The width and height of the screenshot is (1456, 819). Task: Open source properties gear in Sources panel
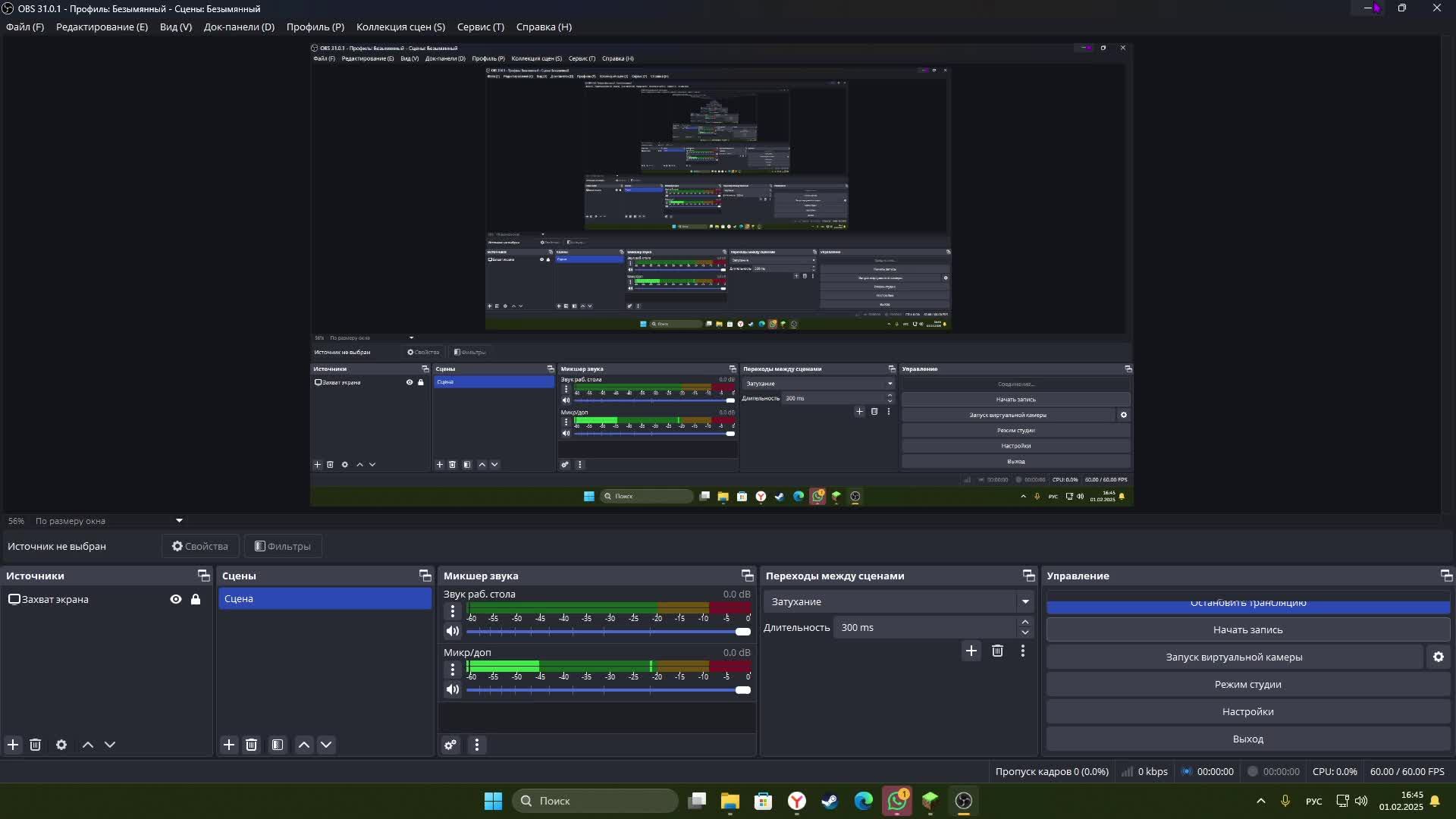61,745
